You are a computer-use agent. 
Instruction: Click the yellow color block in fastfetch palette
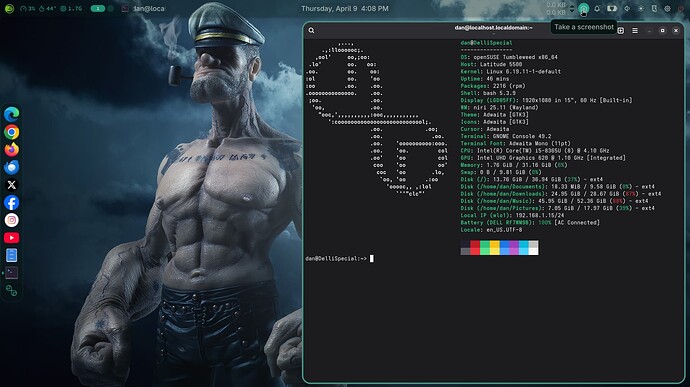click(494, 247)
